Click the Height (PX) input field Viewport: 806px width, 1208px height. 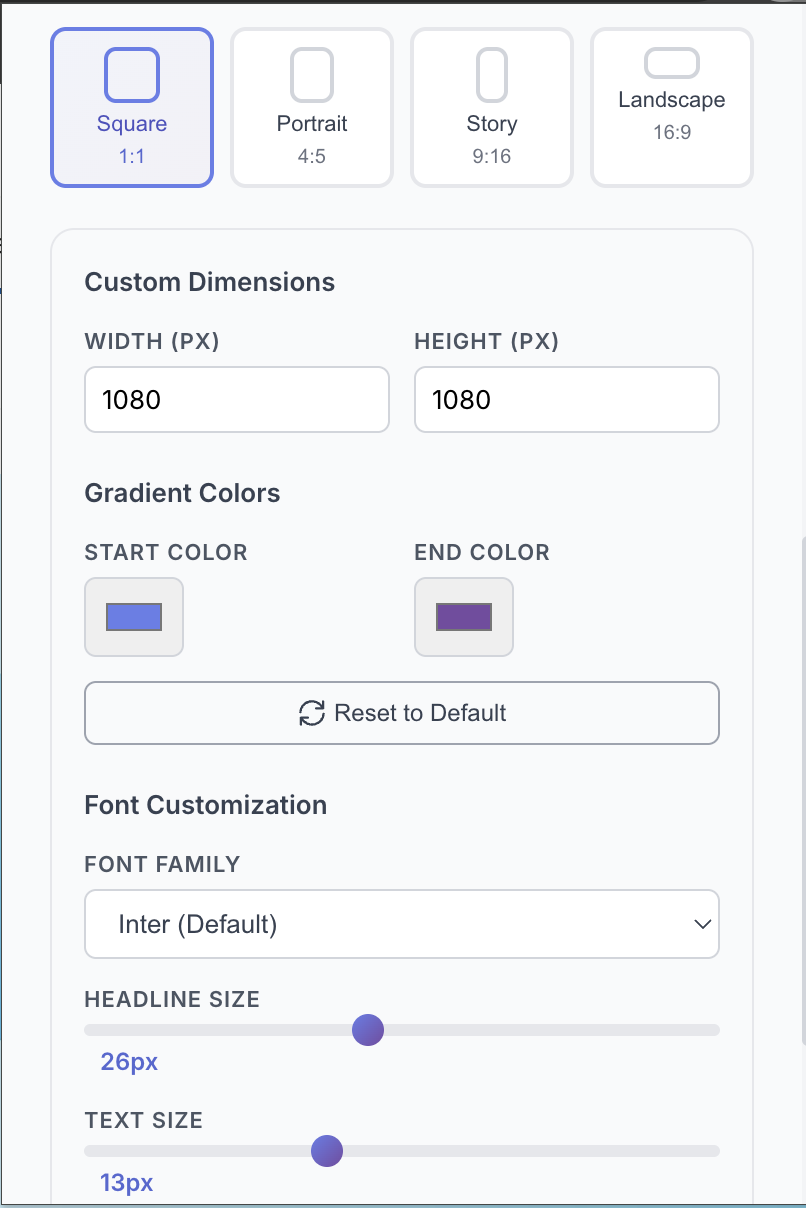[567, 400]
